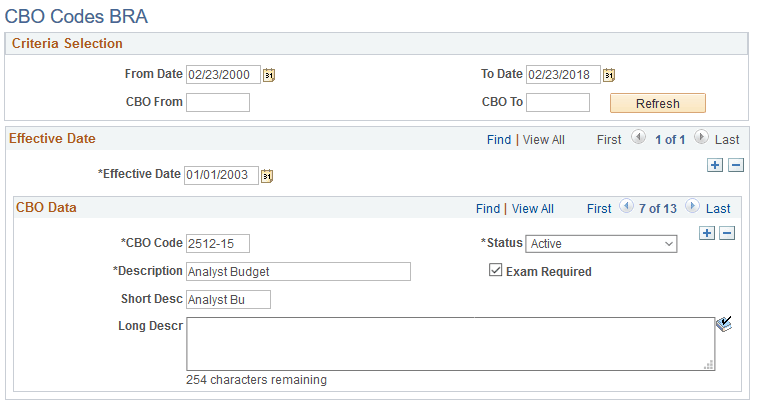Show previous CBO Data row arrow
Screen dimensions: 758x407
click(x=626, y=206)
